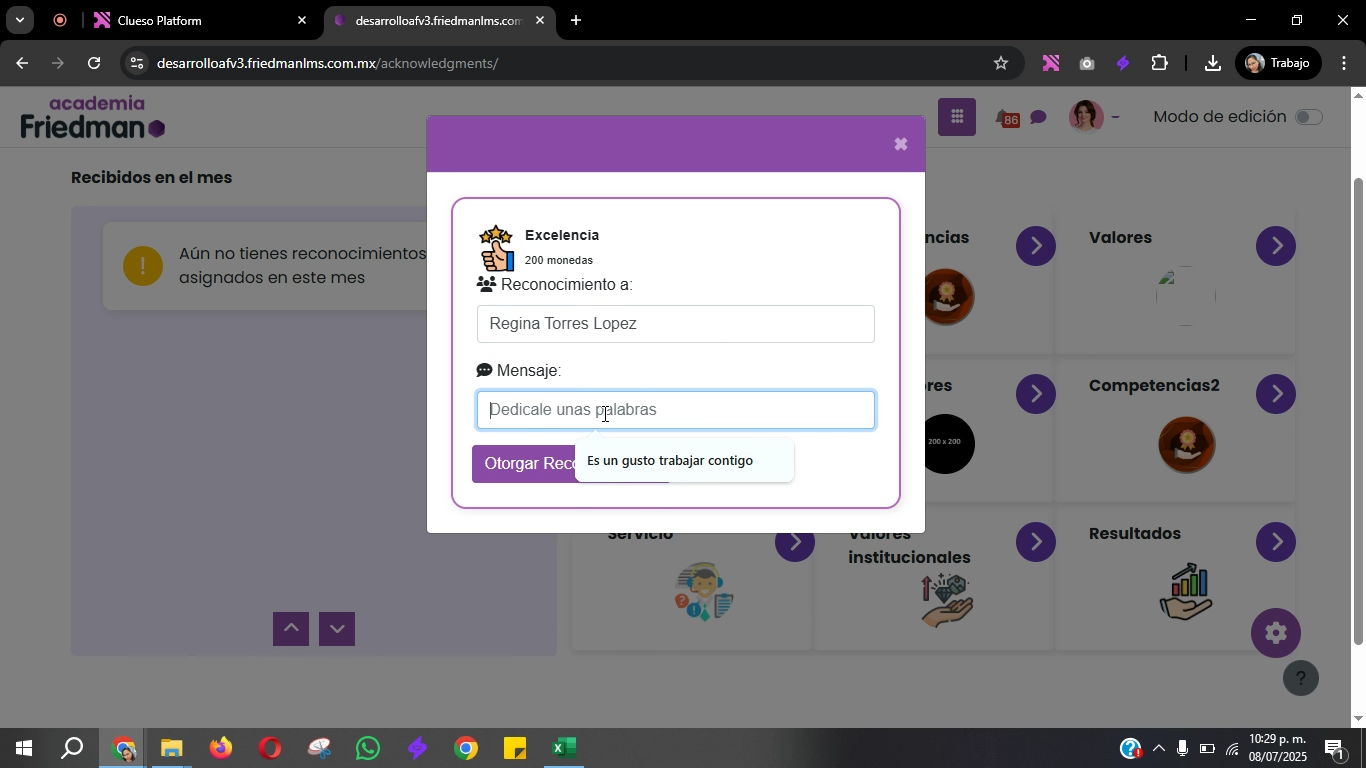Click the black 200 x 200 placeholder image
The width and height of the screenshot is (1366, 768).
click(947, 444)
